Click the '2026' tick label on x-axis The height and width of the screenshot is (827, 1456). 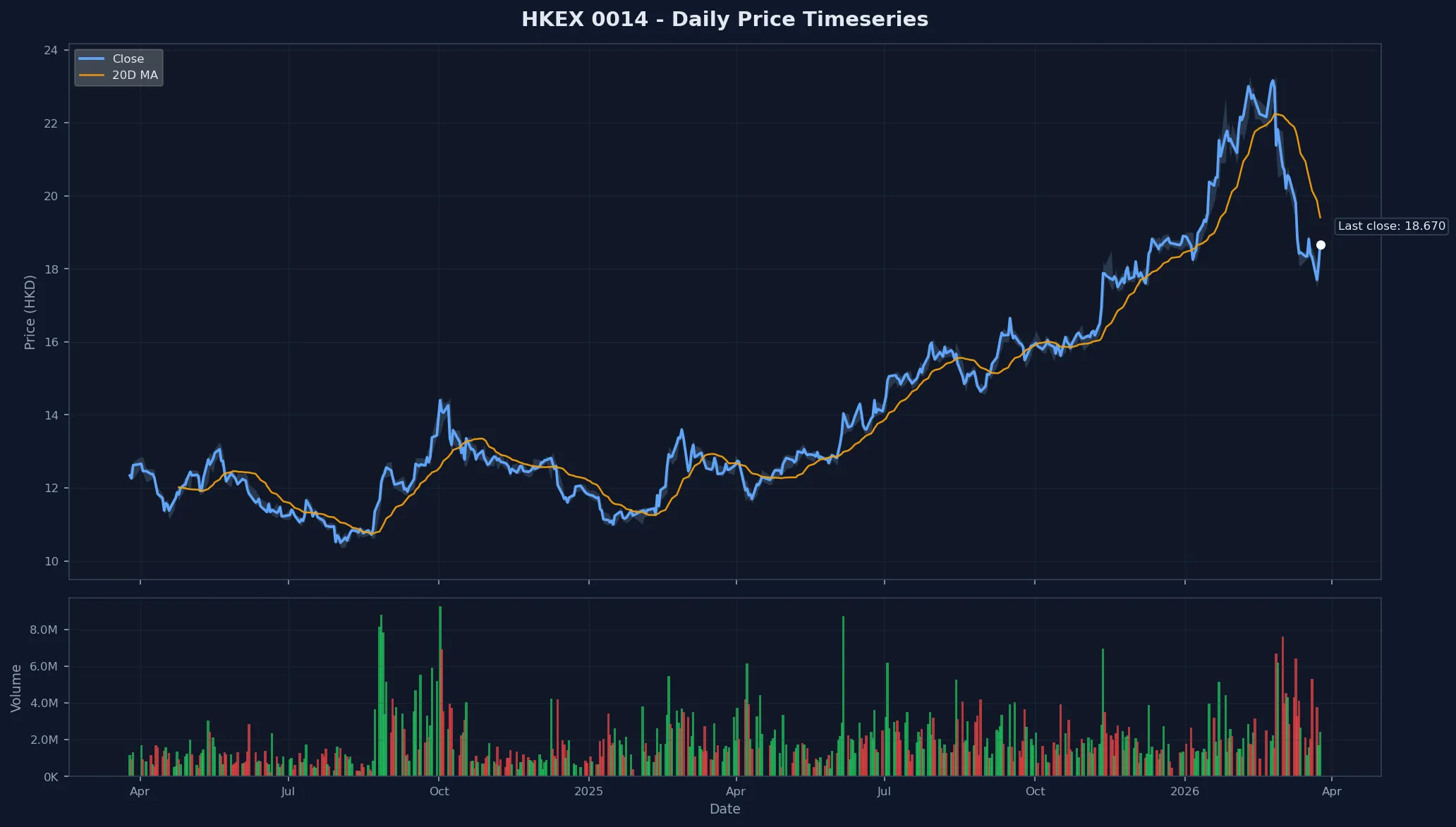tap(1185, 791)
